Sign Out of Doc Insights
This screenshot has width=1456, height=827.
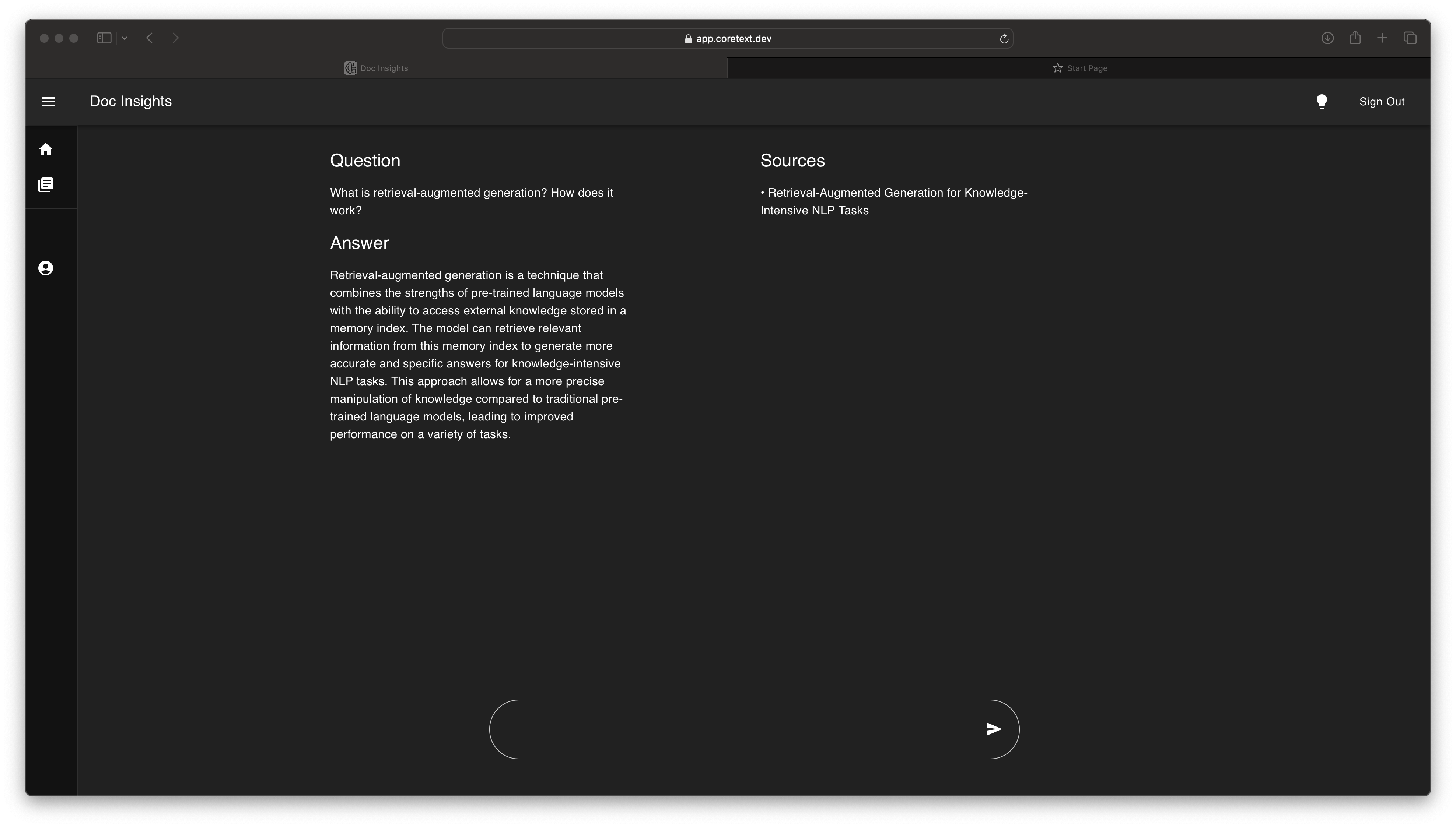point(1382,101)
